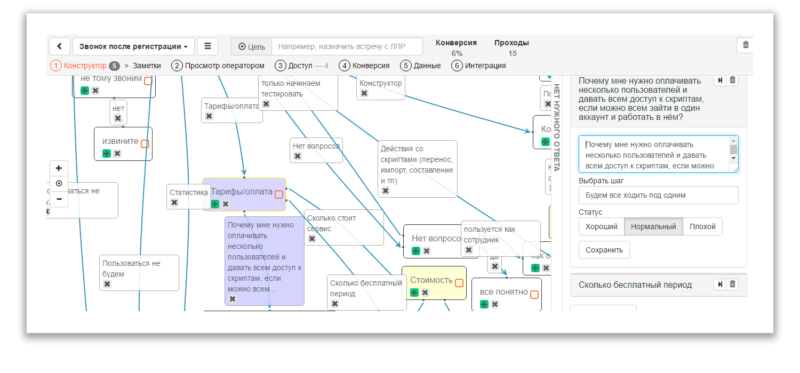Image resolution: width=800 pixels, height=373 pixels.
Task: Go back with the left arrow button
Action: coord(60,46)
